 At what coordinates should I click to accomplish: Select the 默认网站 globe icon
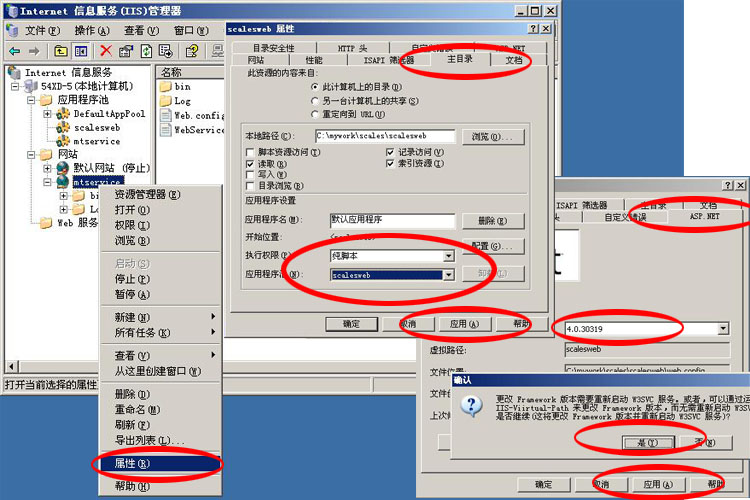63,168
